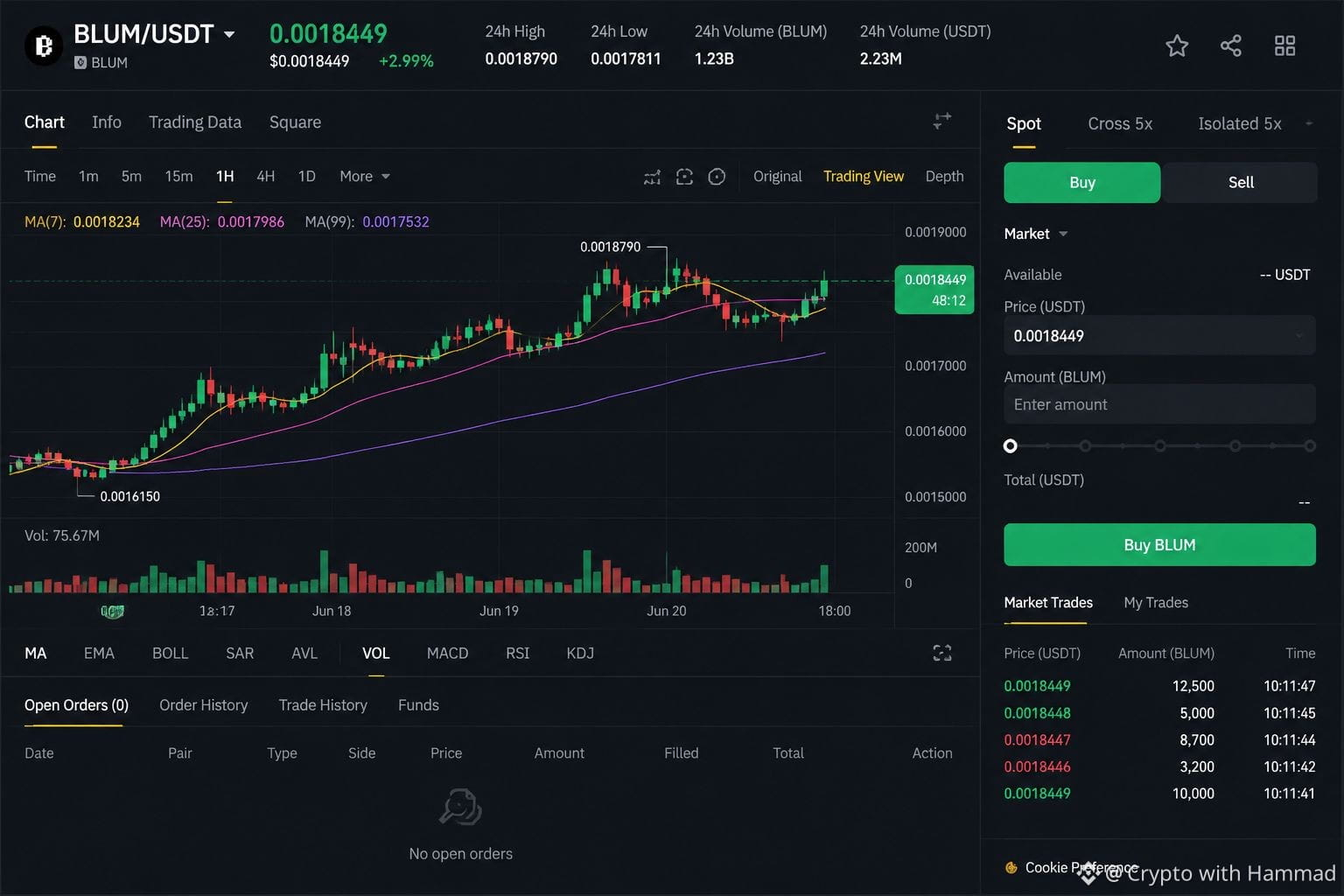Click the cookie preference icon
The height and width of the screenshot is (896, 1344).
coord(1011,868)
